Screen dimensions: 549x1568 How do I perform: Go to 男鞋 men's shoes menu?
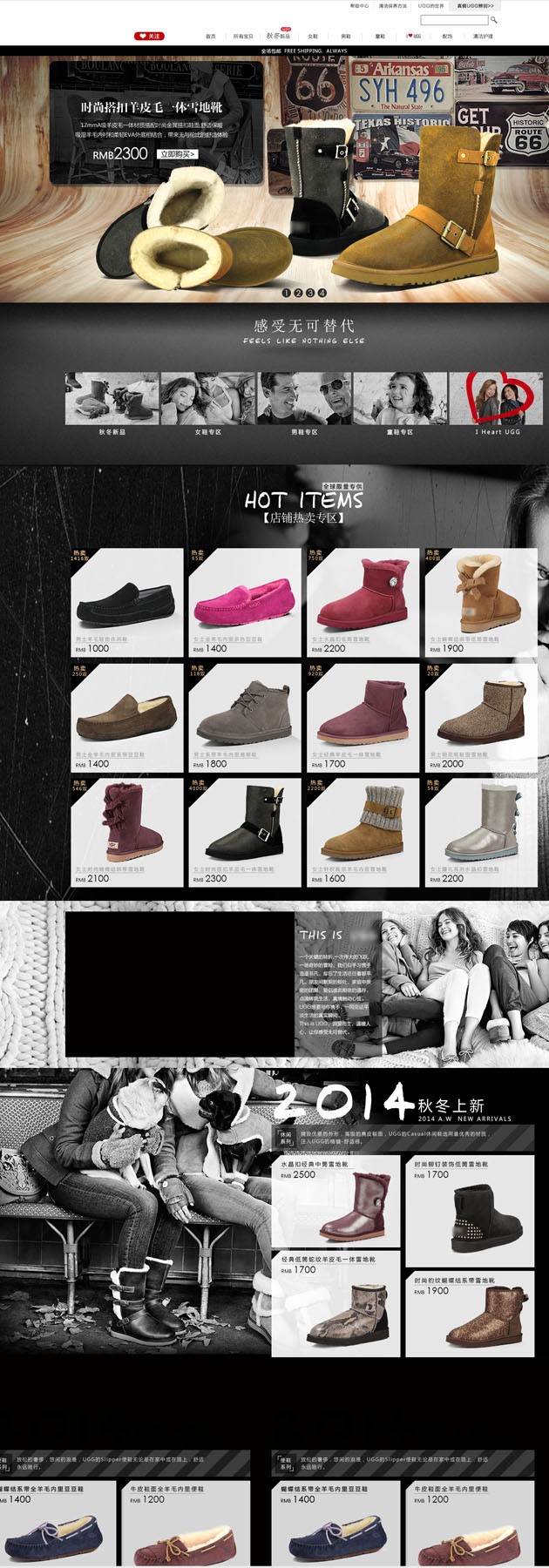point(346,37)
